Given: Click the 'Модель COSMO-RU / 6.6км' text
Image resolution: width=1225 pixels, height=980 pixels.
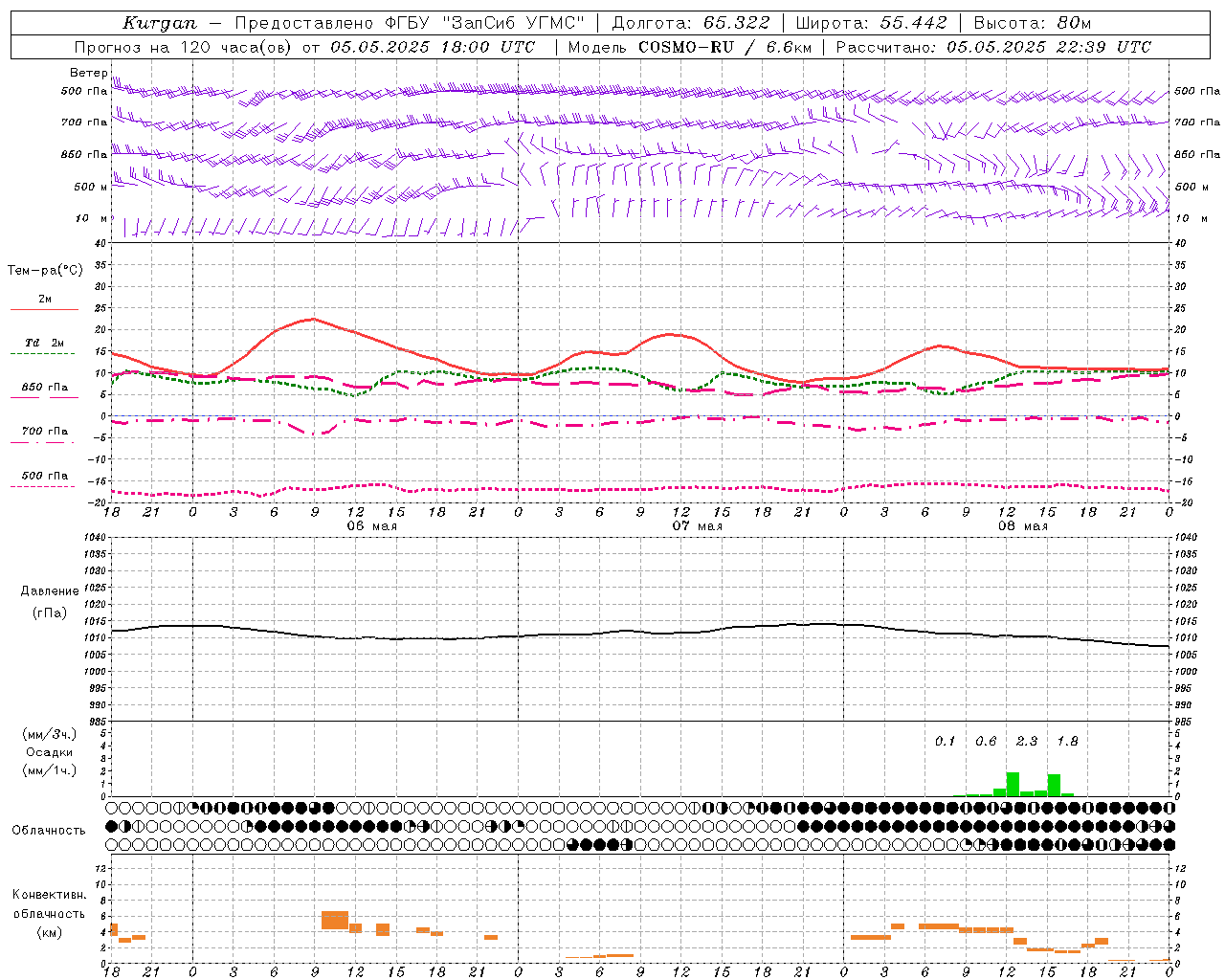Looking at the screenshot, I should click(690, 47).
